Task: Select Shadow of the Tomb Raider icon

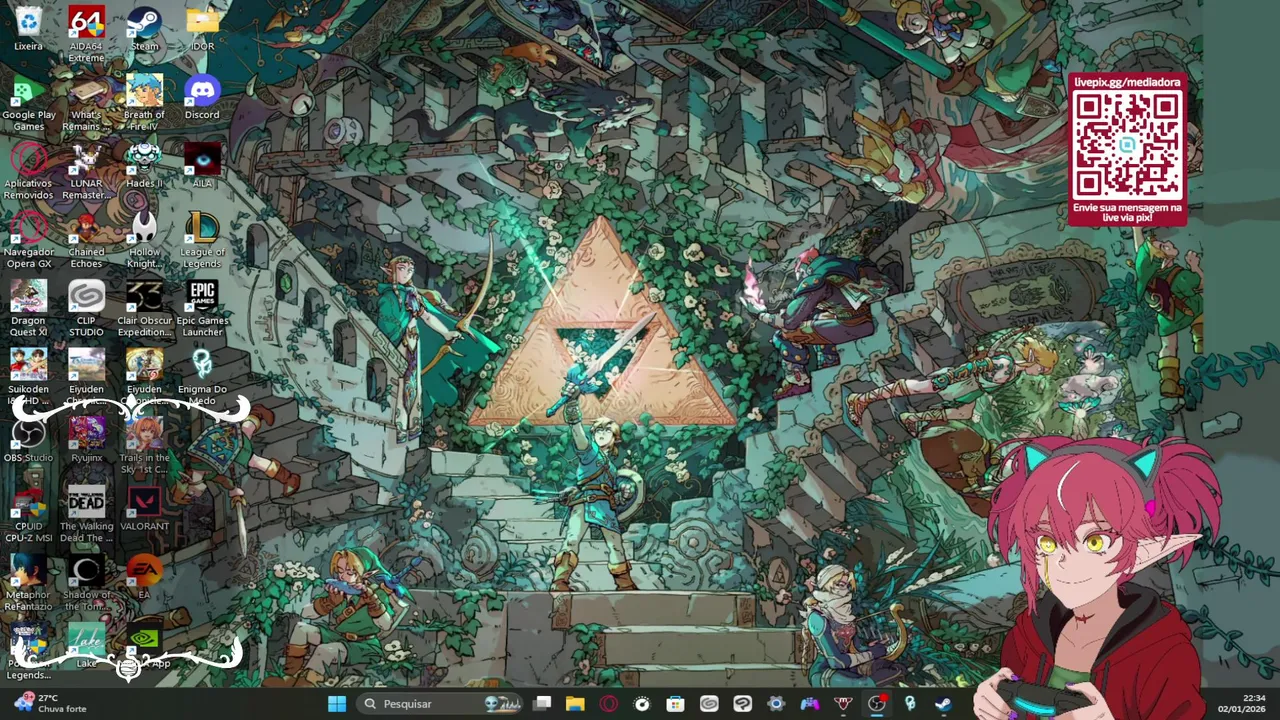Action: click(86, 584)
